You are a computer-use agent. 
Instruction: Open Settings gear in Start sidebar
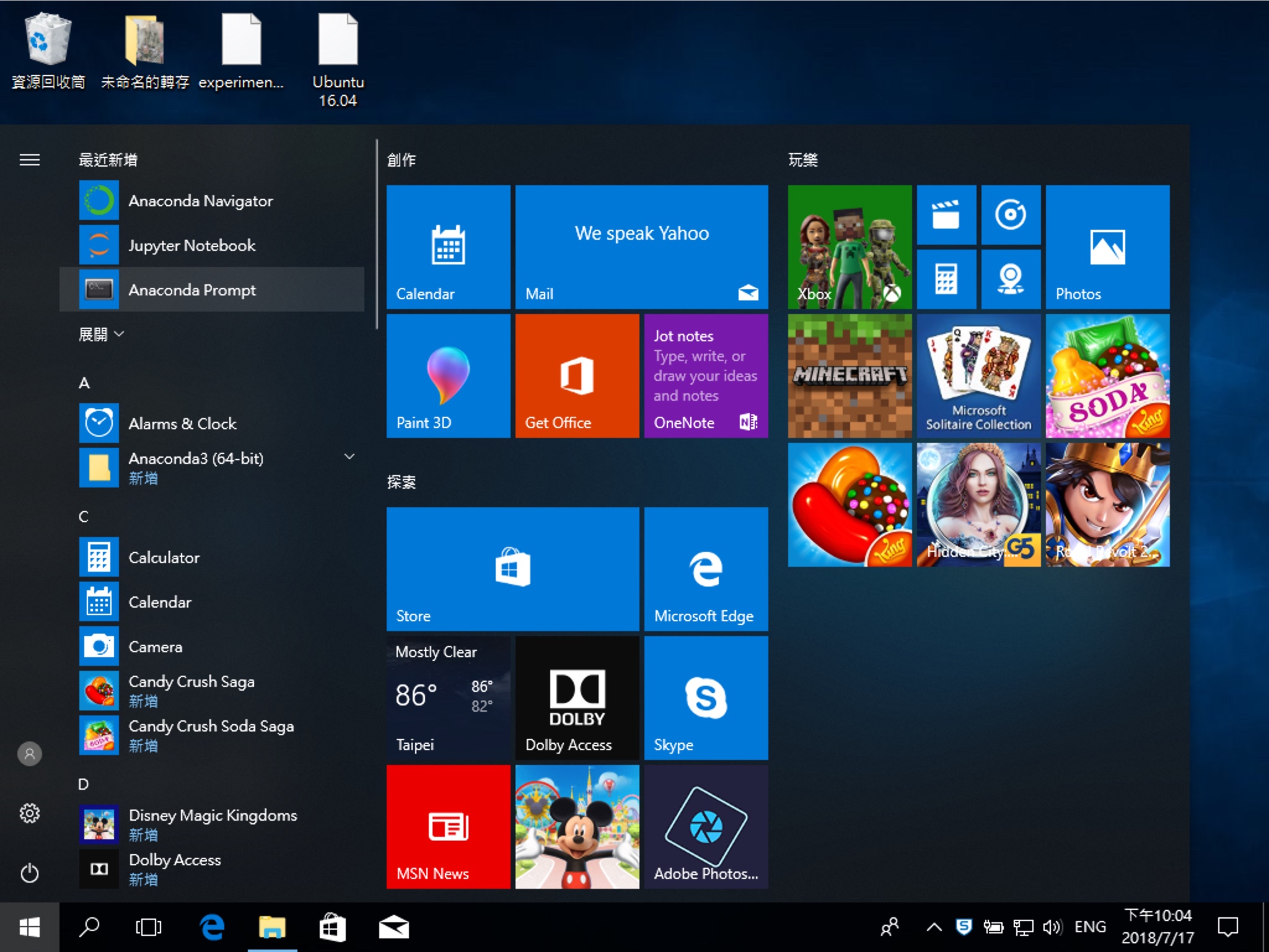click(x=29, y=813)
